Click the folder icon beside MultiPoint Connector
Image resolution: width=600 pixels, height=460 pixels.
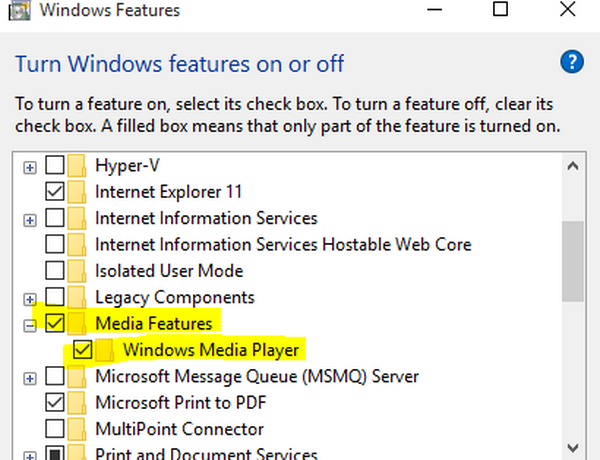tap(80, 429)
